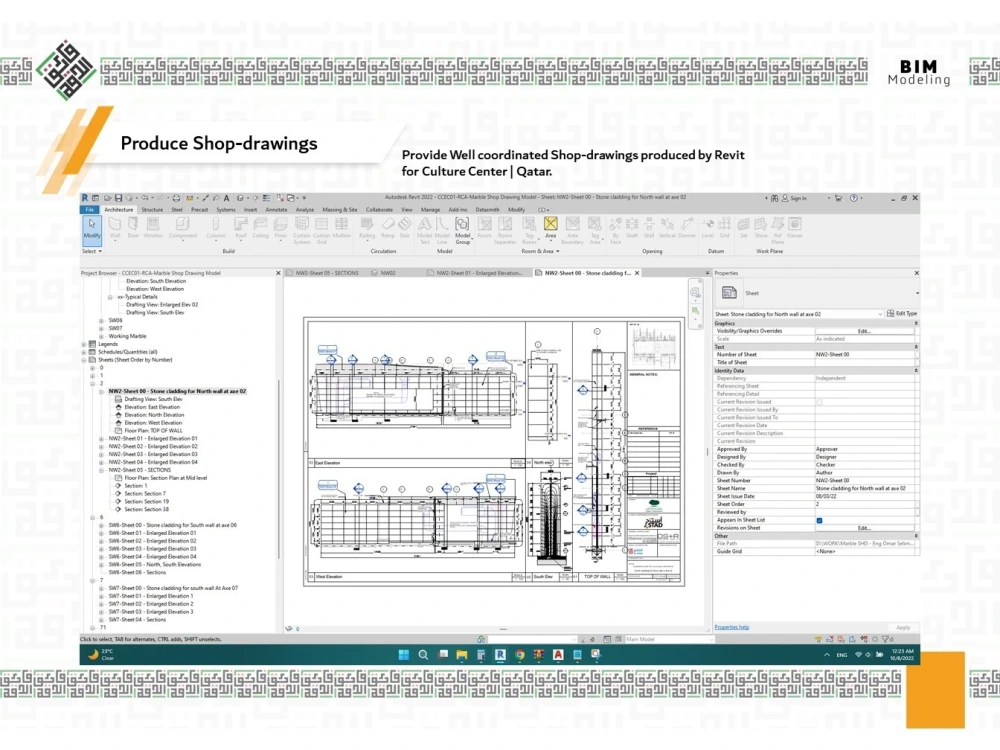Open the sheet selector dropdown in Properties
Image resolution: width=1000 pixels, height=750 pixels.
point(881,314)
